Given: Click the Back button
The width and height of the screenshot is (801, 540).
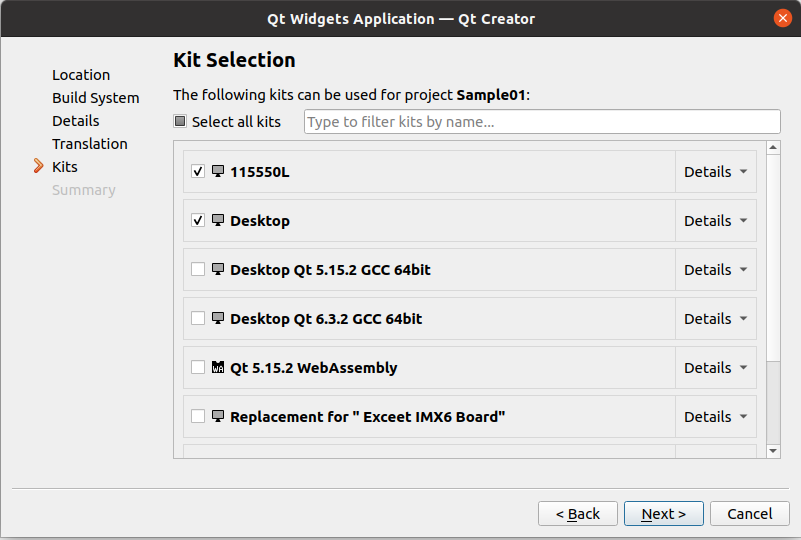Looking at the screenshot, I should tap(578, 514).
